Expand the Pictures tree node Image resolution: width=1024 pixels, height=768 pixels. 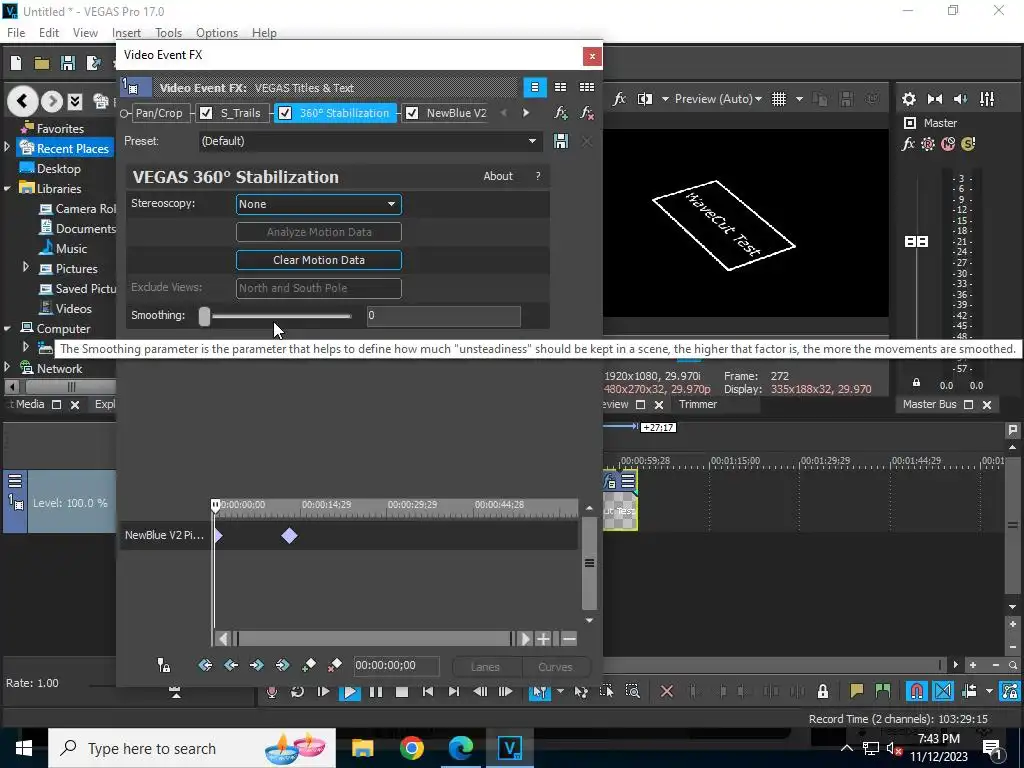26,267
